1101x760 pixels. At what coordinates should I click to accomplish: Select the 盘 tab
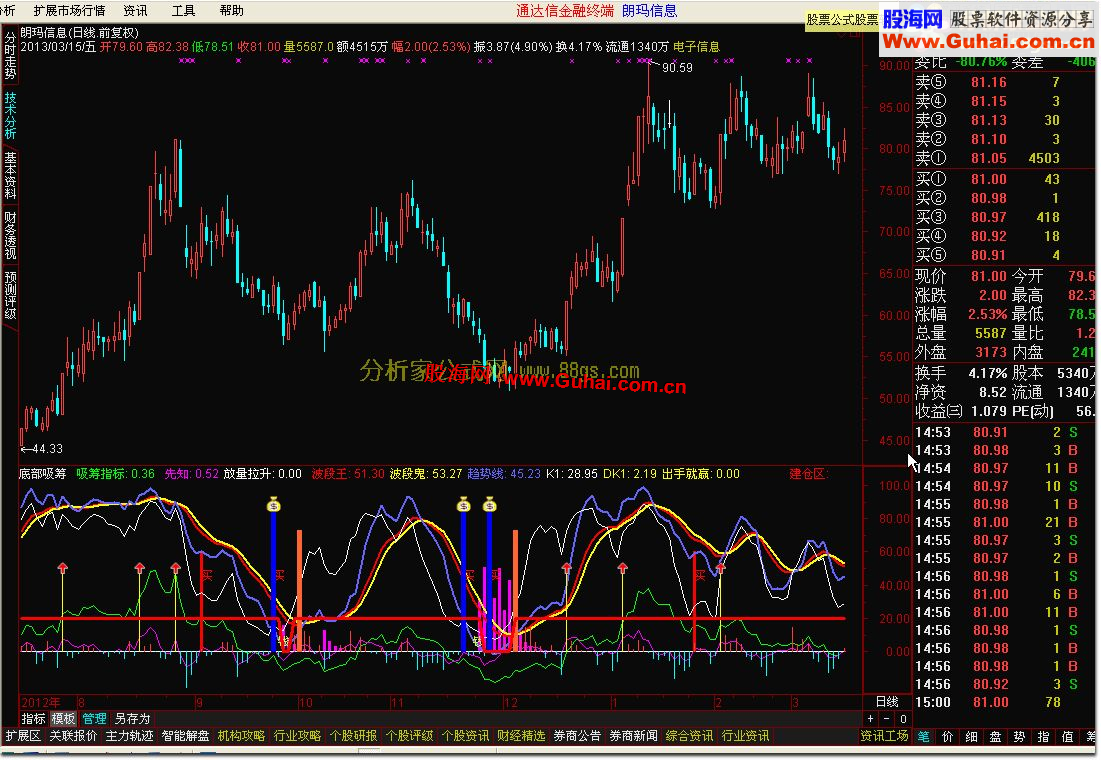pyautogui.click(x=995, y=736)
